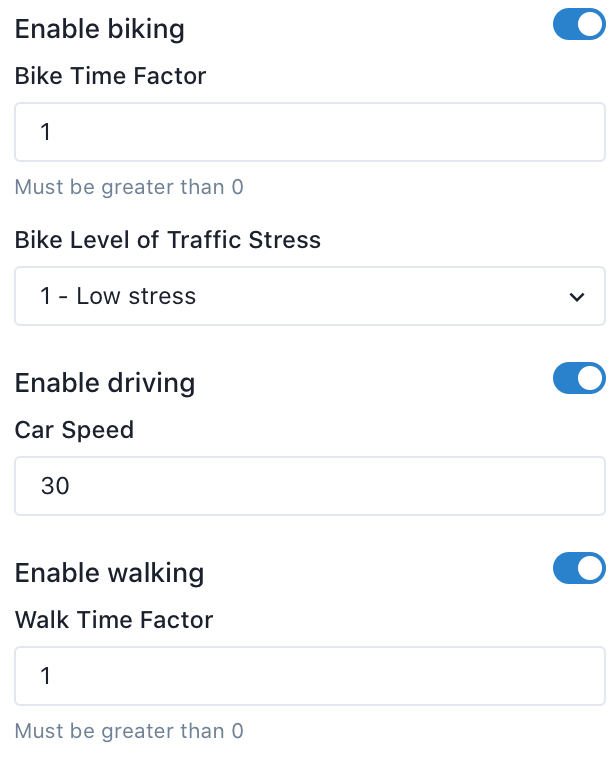Click the 'Bike Level of Traffic Stress' label
Screen dimensions: 616x760
click(168, 240)
